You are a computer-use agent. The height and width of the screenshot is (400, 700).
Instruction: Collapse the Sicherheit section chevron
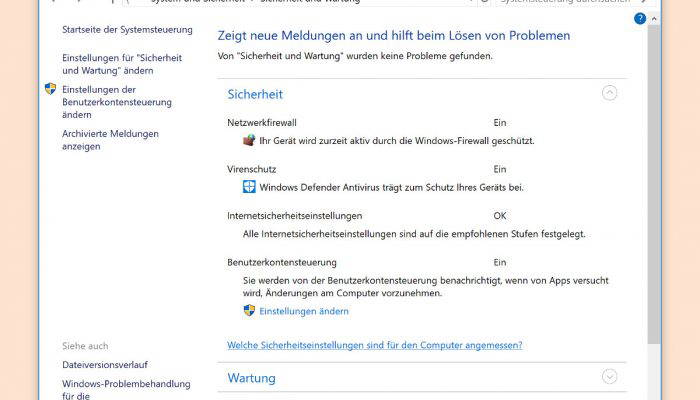(x=609, y=93)
